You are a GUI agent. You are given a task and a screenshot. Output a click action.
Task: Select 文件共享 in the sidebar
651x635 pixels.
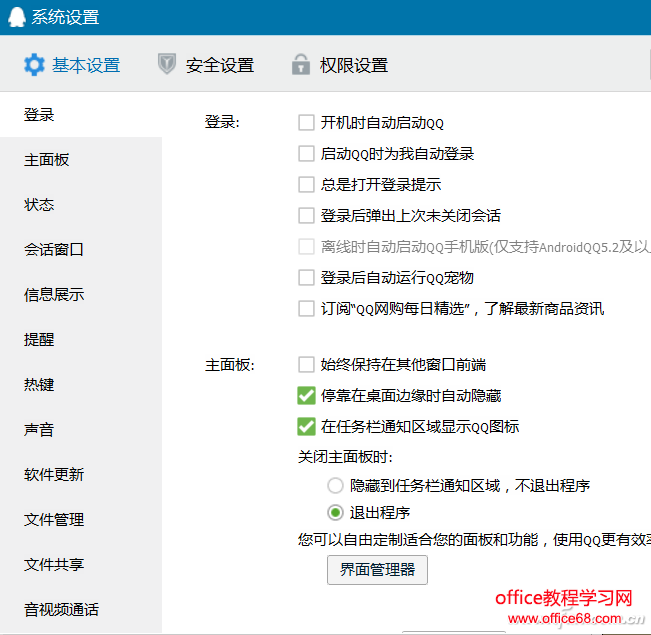[x=81, y=565]
